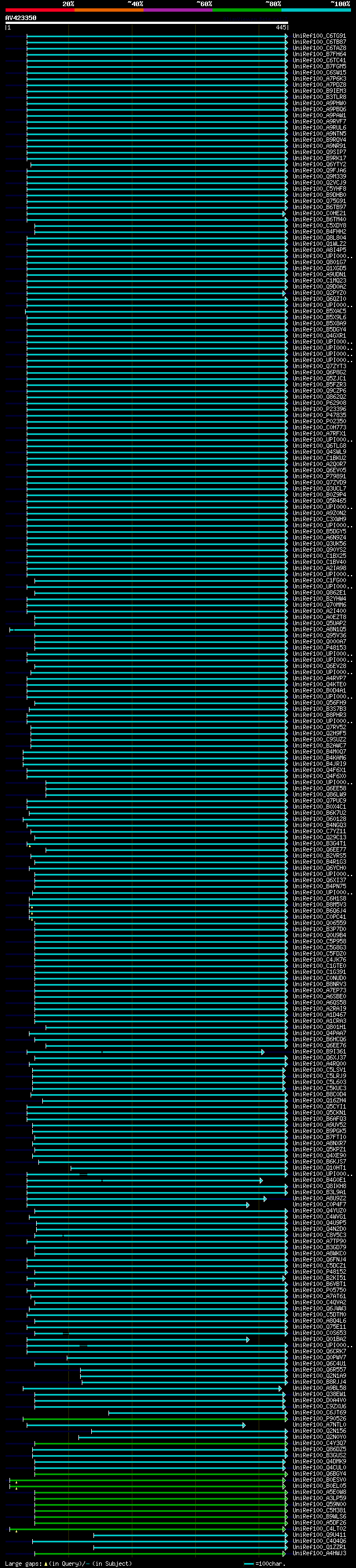The image size is (356, 1568).
Task: Click the red 20% identity legend segment
Action: coord(39,10)
